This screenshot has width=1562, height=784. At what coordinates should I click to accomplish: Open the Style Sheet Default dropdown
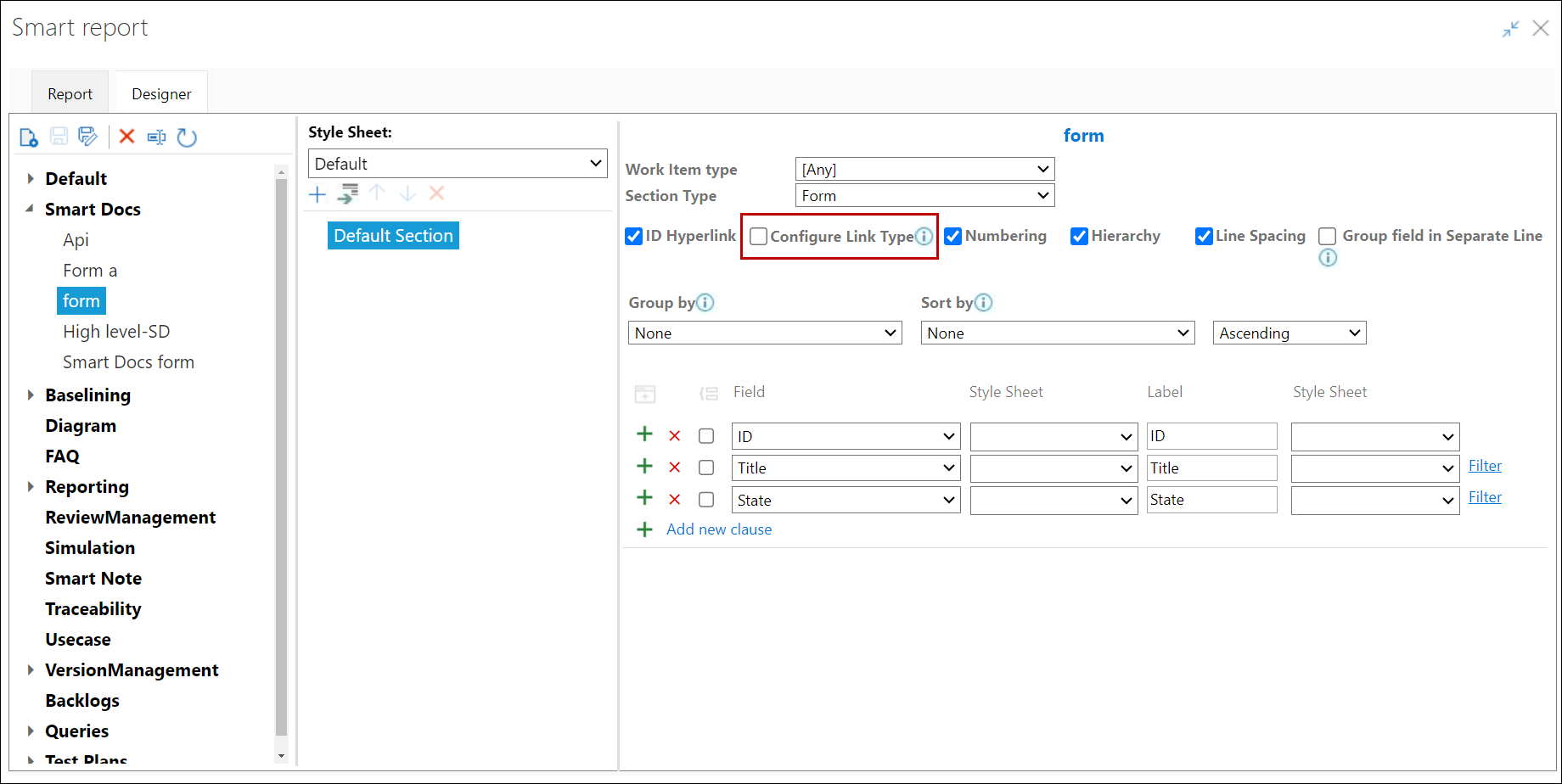[458, 164]
